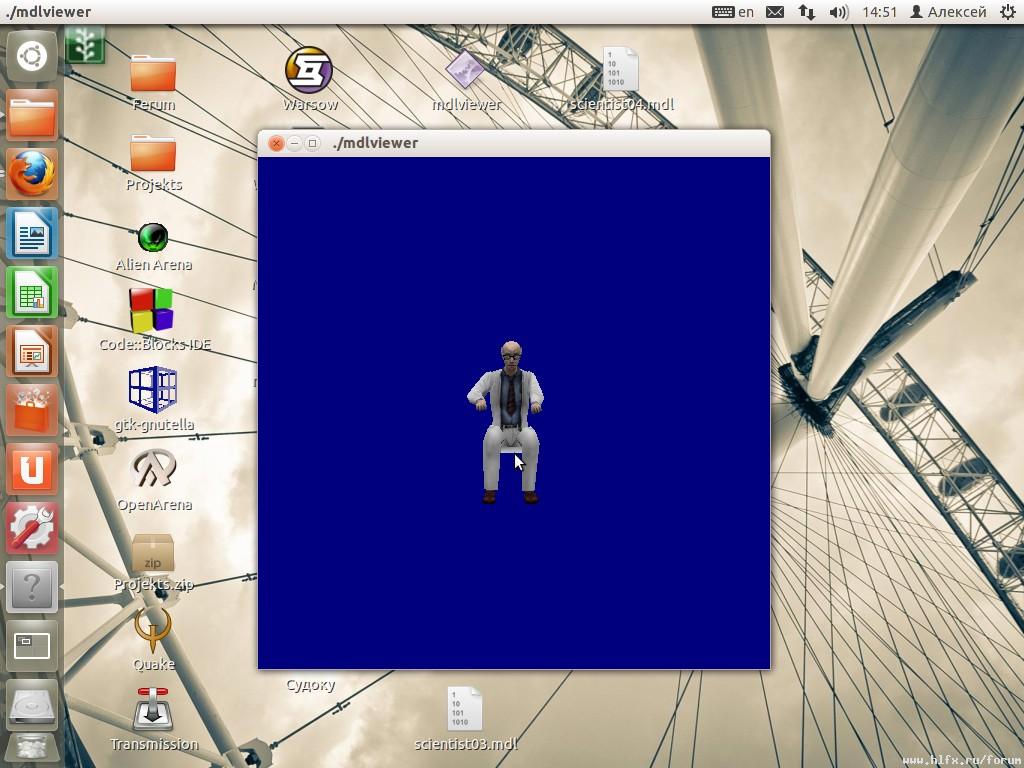The image size is (1024, 768).
Task: Open System Settings from the launcher
Action: point(32,528)
